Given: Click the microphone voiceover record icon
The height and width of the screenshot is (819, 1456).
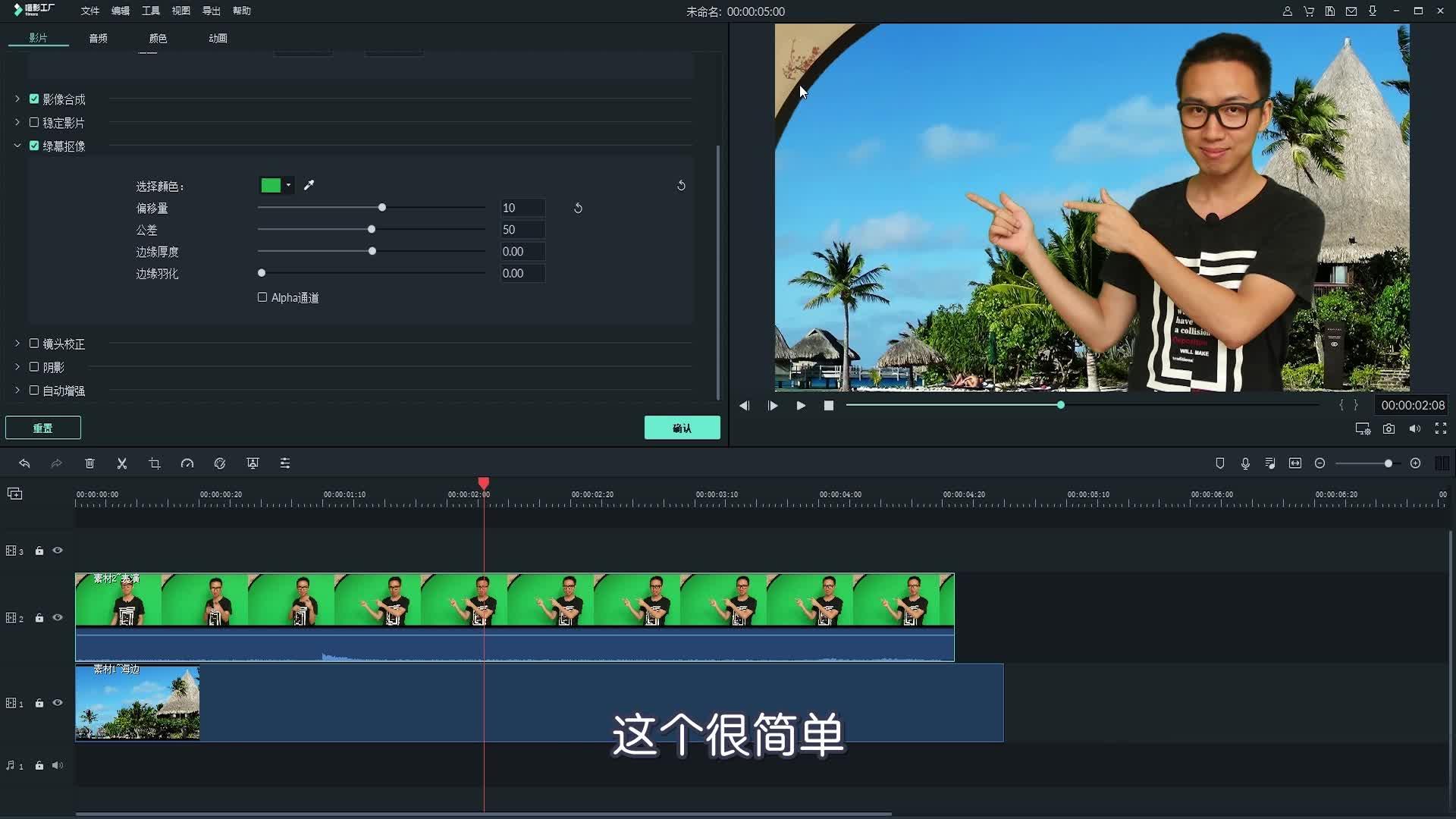Looking at the screenshot, I should coord(1245,463).
